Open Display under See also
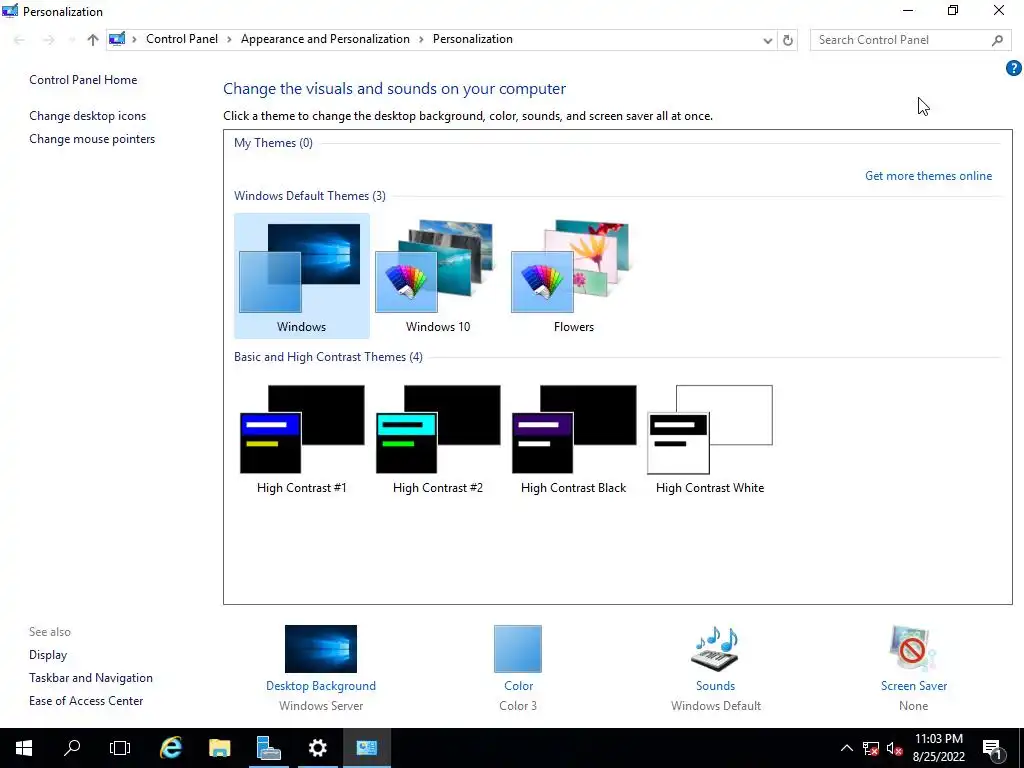The image size is (1024, 768). coord(48,654)
